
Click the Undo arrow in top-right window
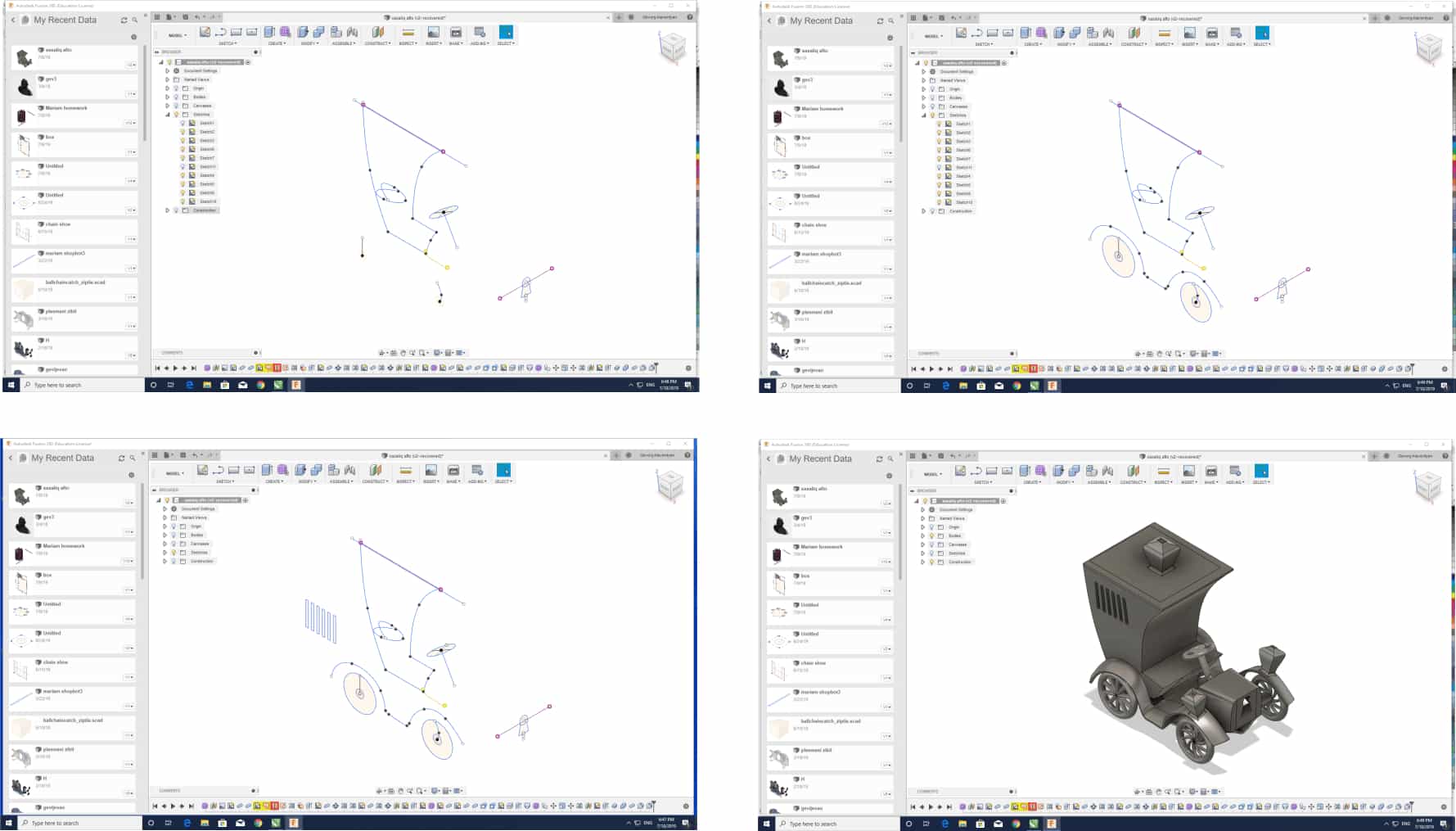pos(953,17)
